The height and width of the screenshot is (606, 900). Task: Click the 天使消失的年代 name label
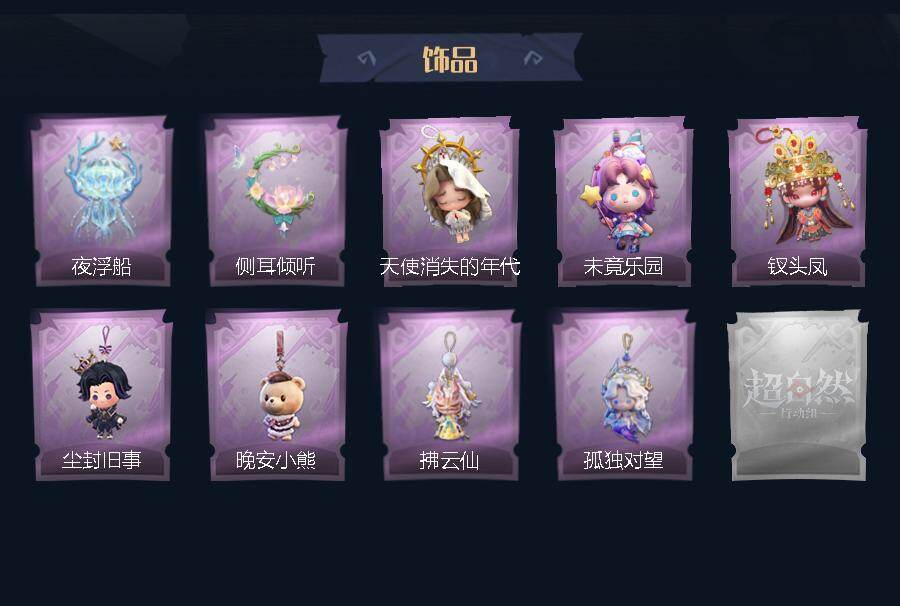pos(450,267)
